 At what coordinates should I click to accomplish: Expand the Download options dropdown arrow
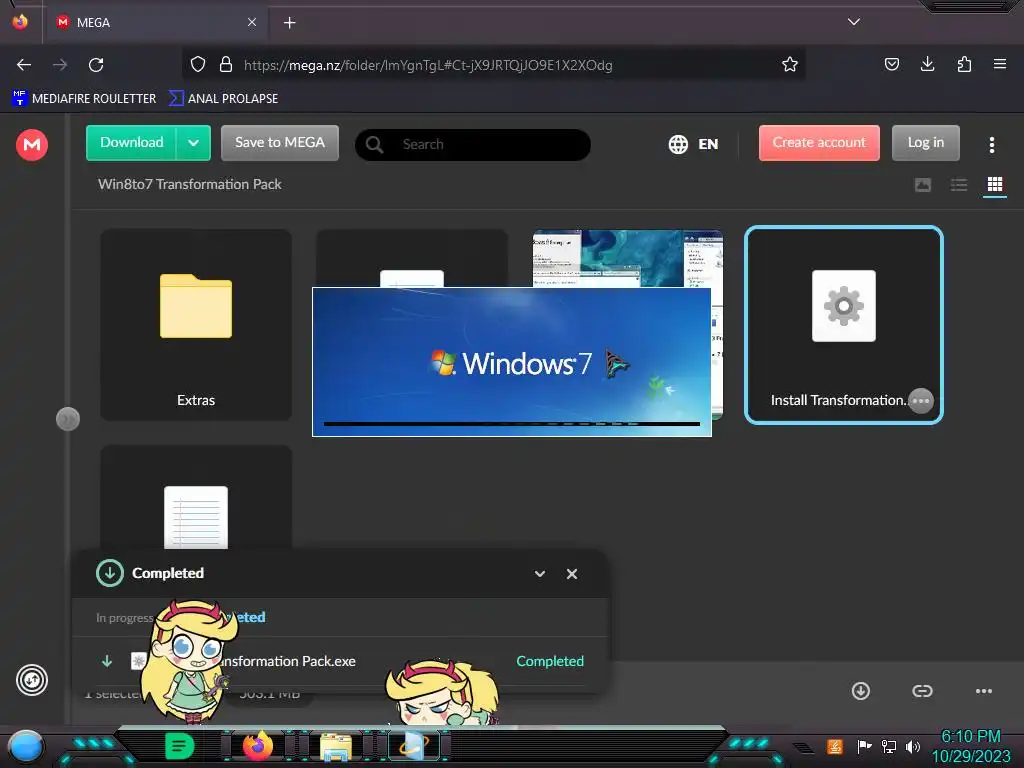[193, 142]
